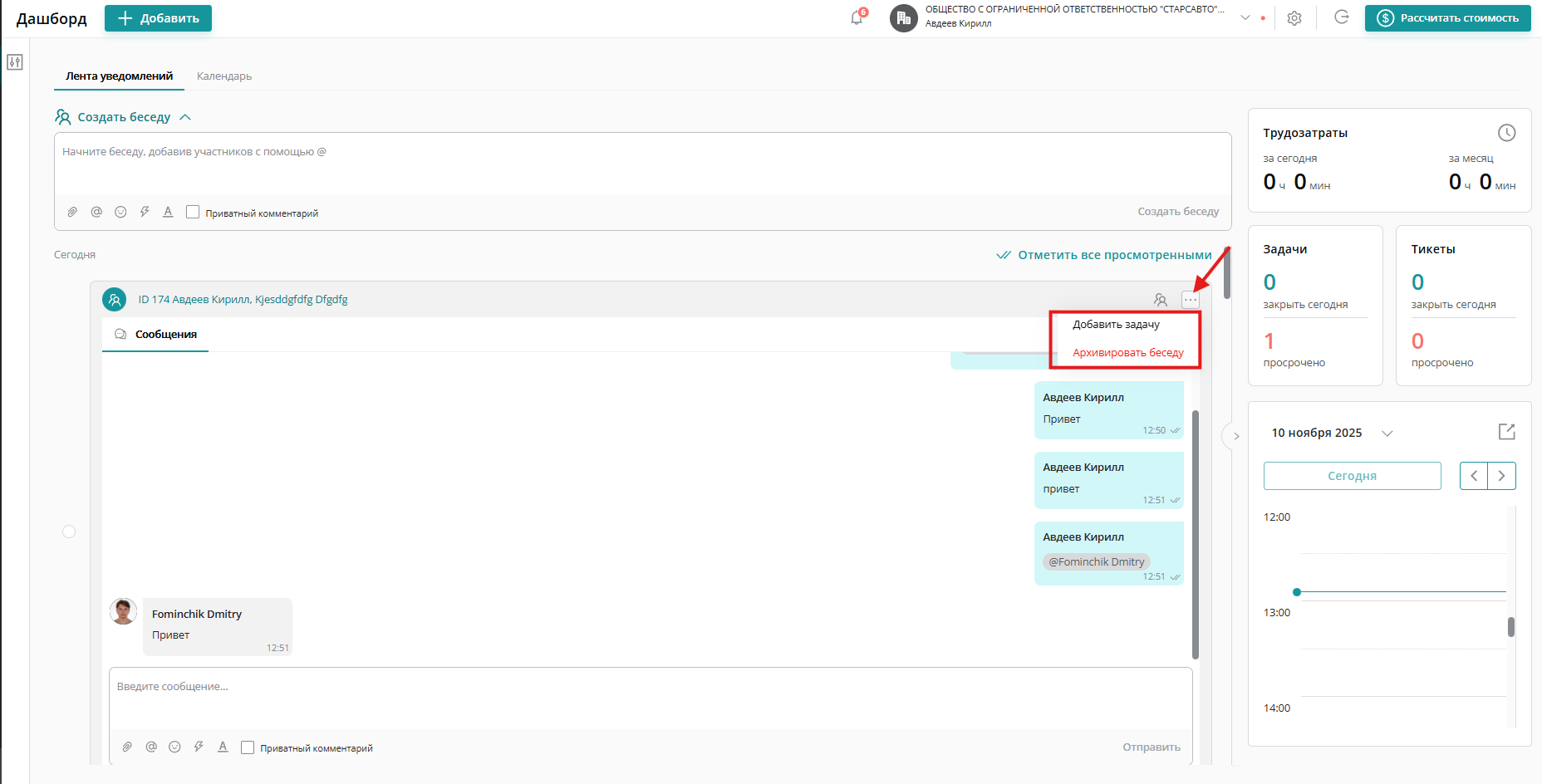The width and height of the screenshot is (1542, 784).
Task: Insert emoji in the reply message box
Action: coord(174,747)
